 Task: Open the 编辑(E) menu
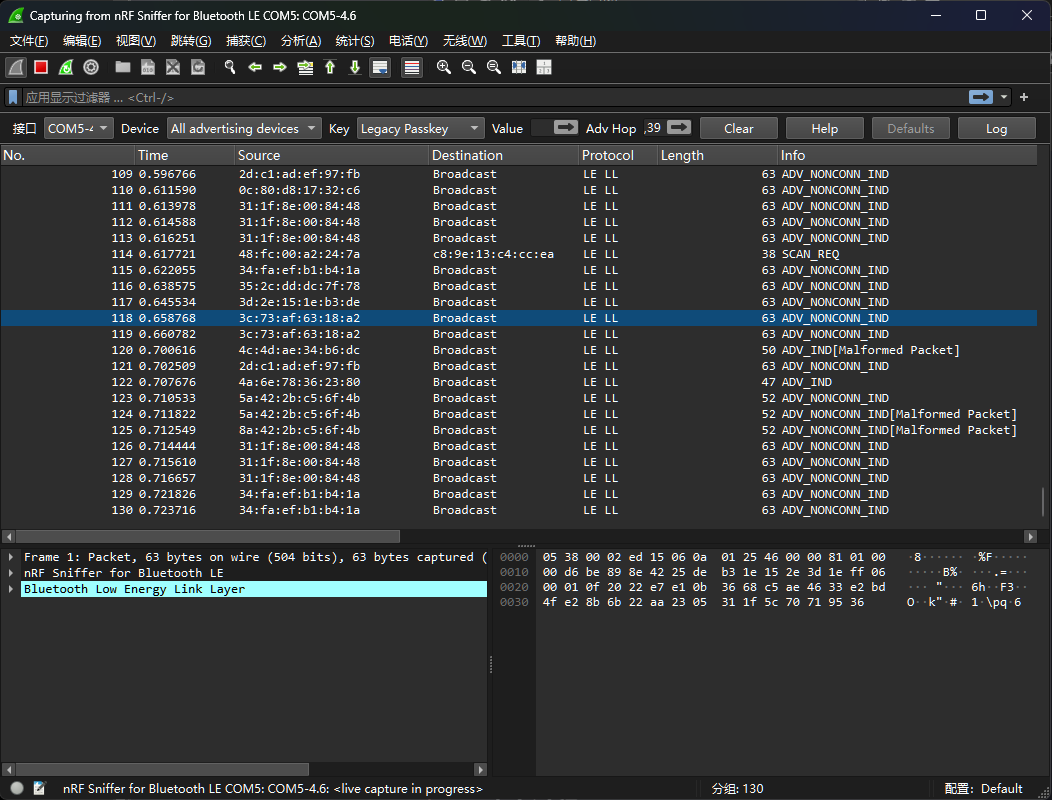point(82,41)
